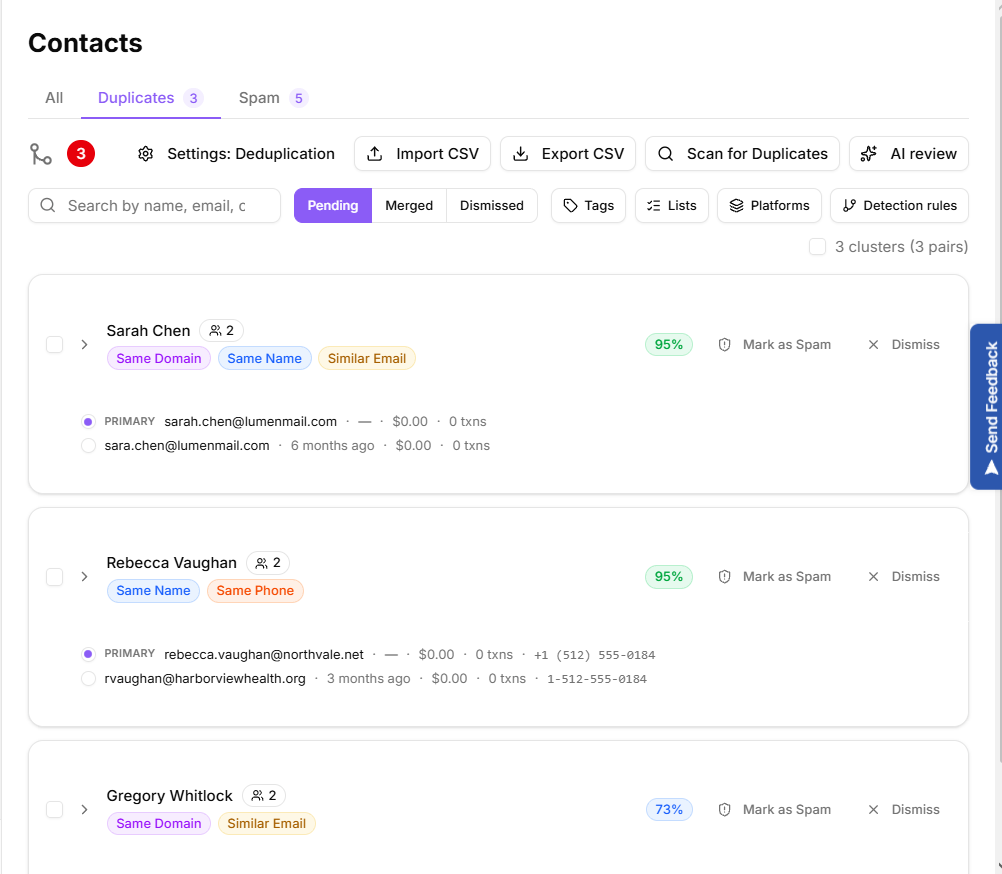
Task: Click the Same Phone tag on Rebecca Vaughan
Action: (x=256, y=591)
